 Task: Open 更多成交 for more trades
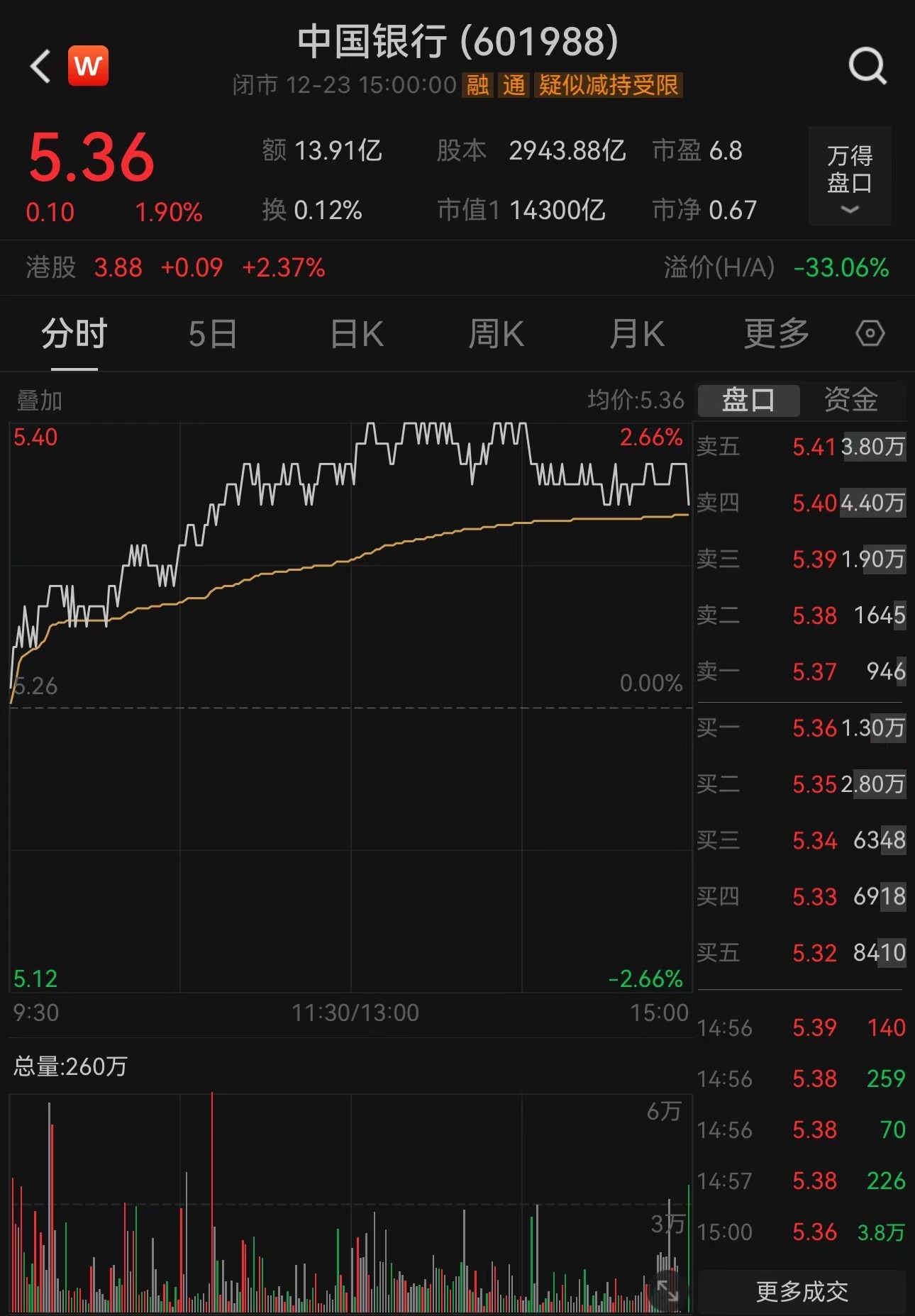[x=802, y=1291]
